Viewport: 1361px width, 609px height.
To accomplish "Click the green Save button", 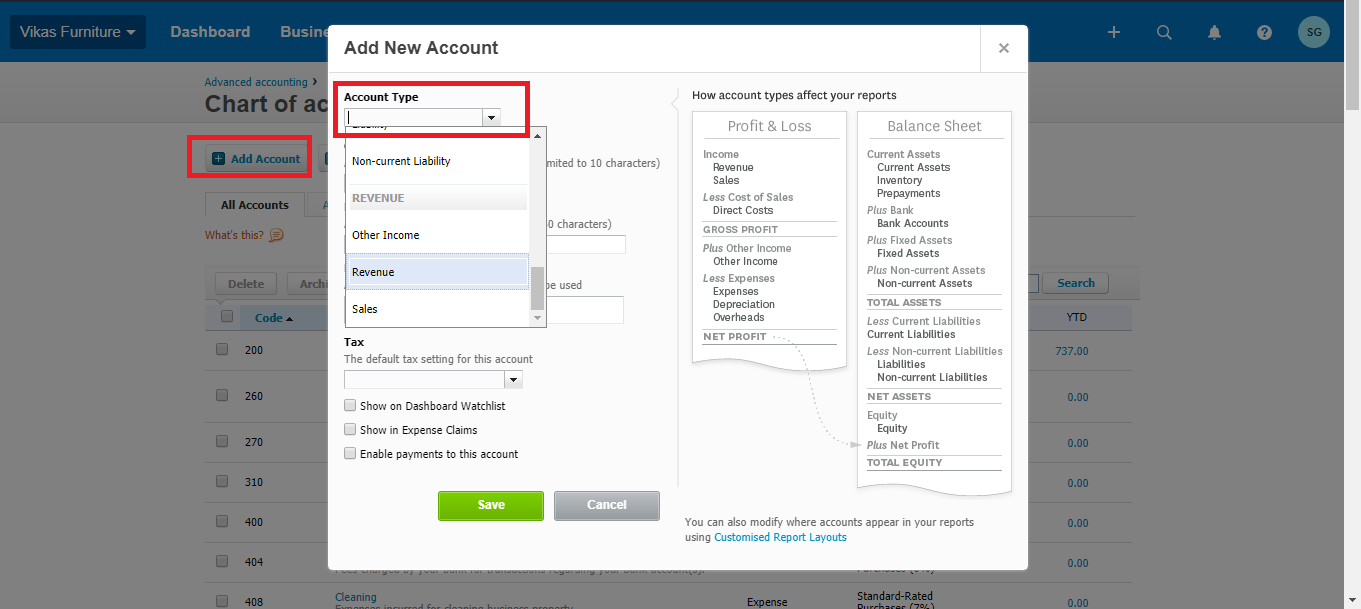I will [x=491, y=505].
